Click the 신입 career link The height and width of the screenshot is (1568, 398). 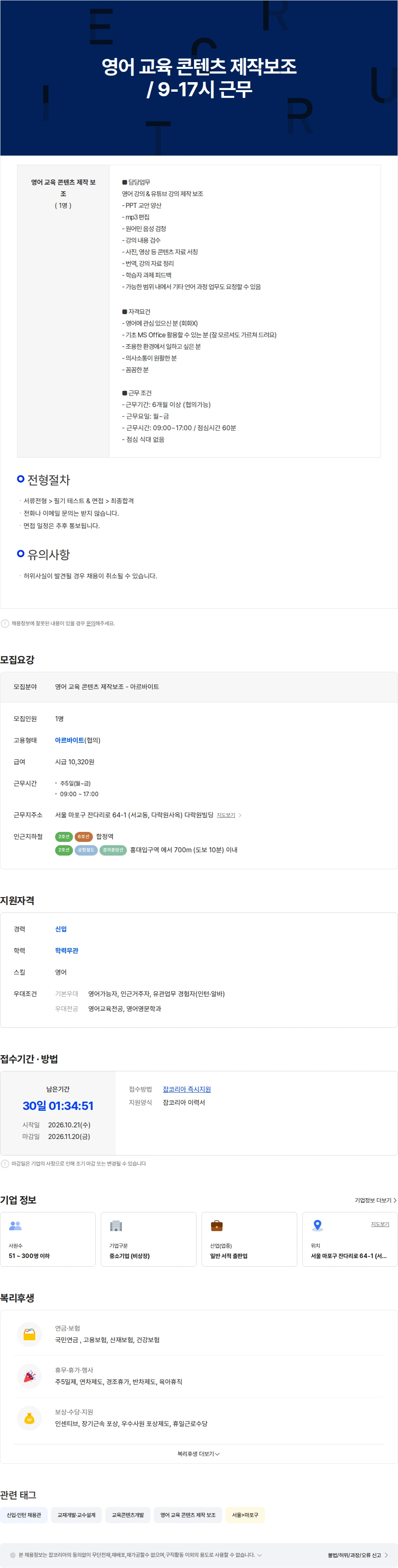click(61, 929)
